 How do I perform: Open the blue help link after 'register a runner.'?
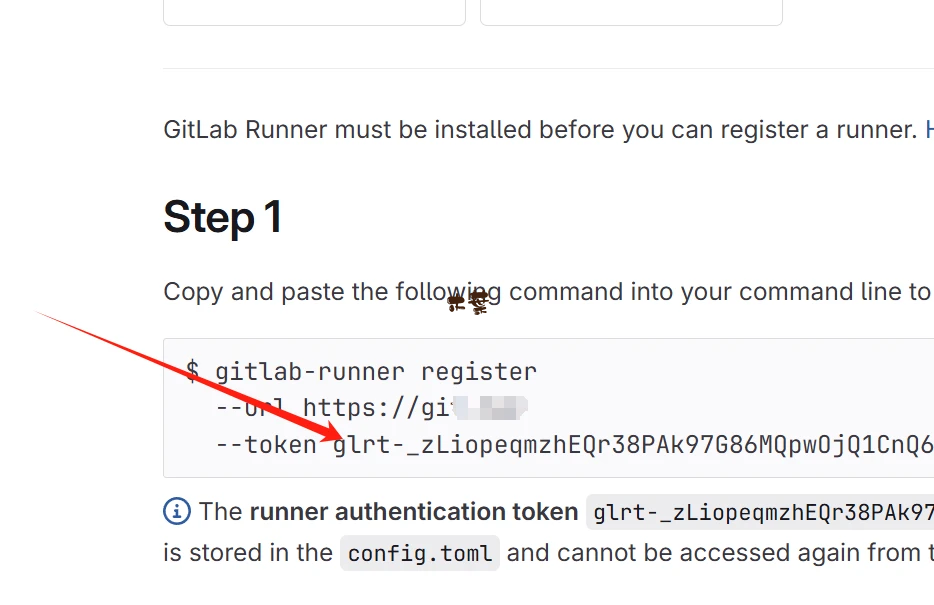[929, 129]
